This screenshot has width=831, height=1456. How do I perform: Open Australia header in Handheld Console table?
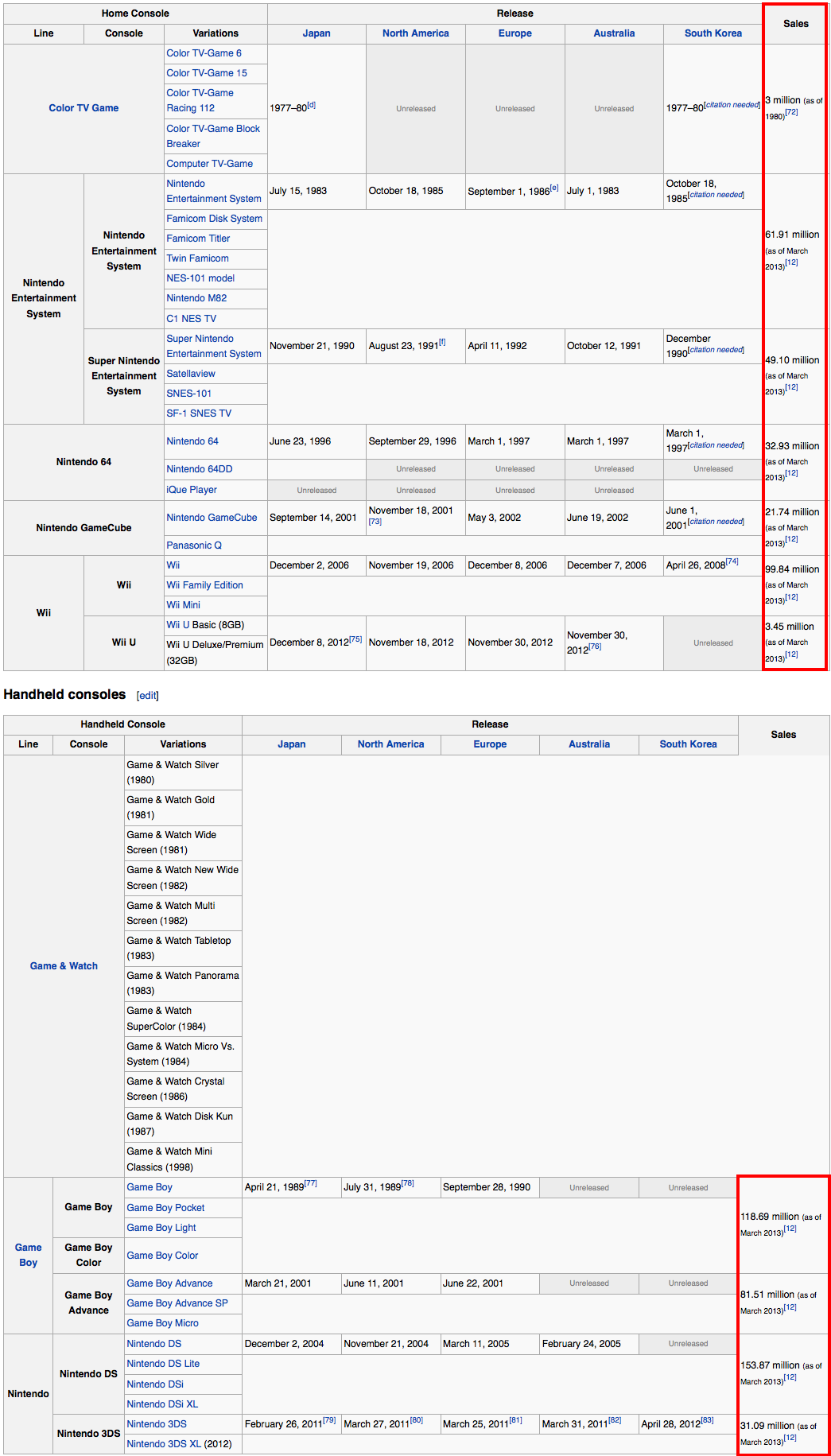pos(589,744)
